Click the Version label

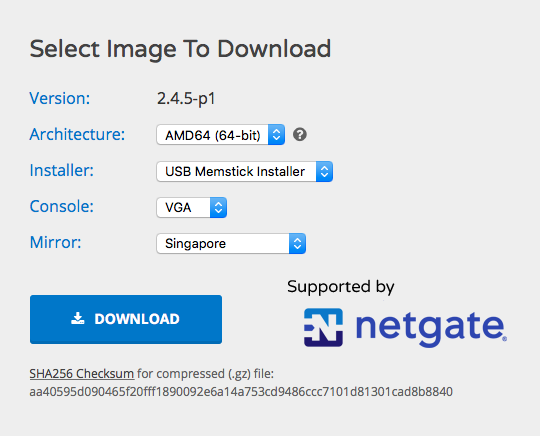[x=60, y=98]
